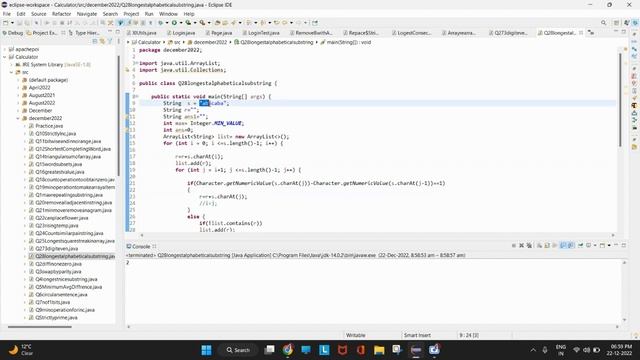Image resolution: width=640 pixels, height=360 pixels.
Task: Open the Windows Start menu
Action: (x=207, y=350)
